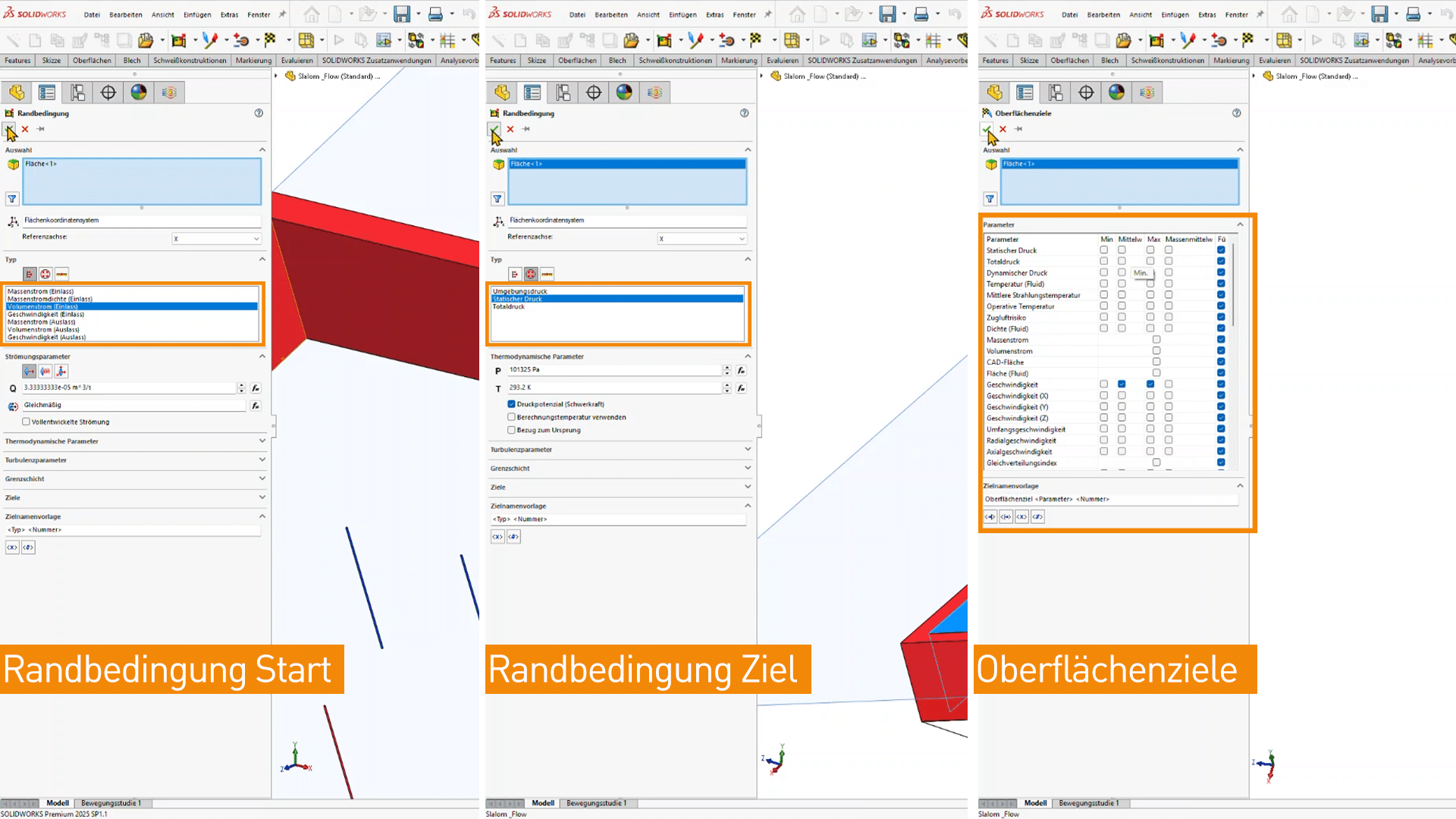The height and width of the screenshot is (819, 1456).
Task: Uncheck Geschwindigkeit Mittelw checkbox in parameter table
Action: (x=1122, y=384)
